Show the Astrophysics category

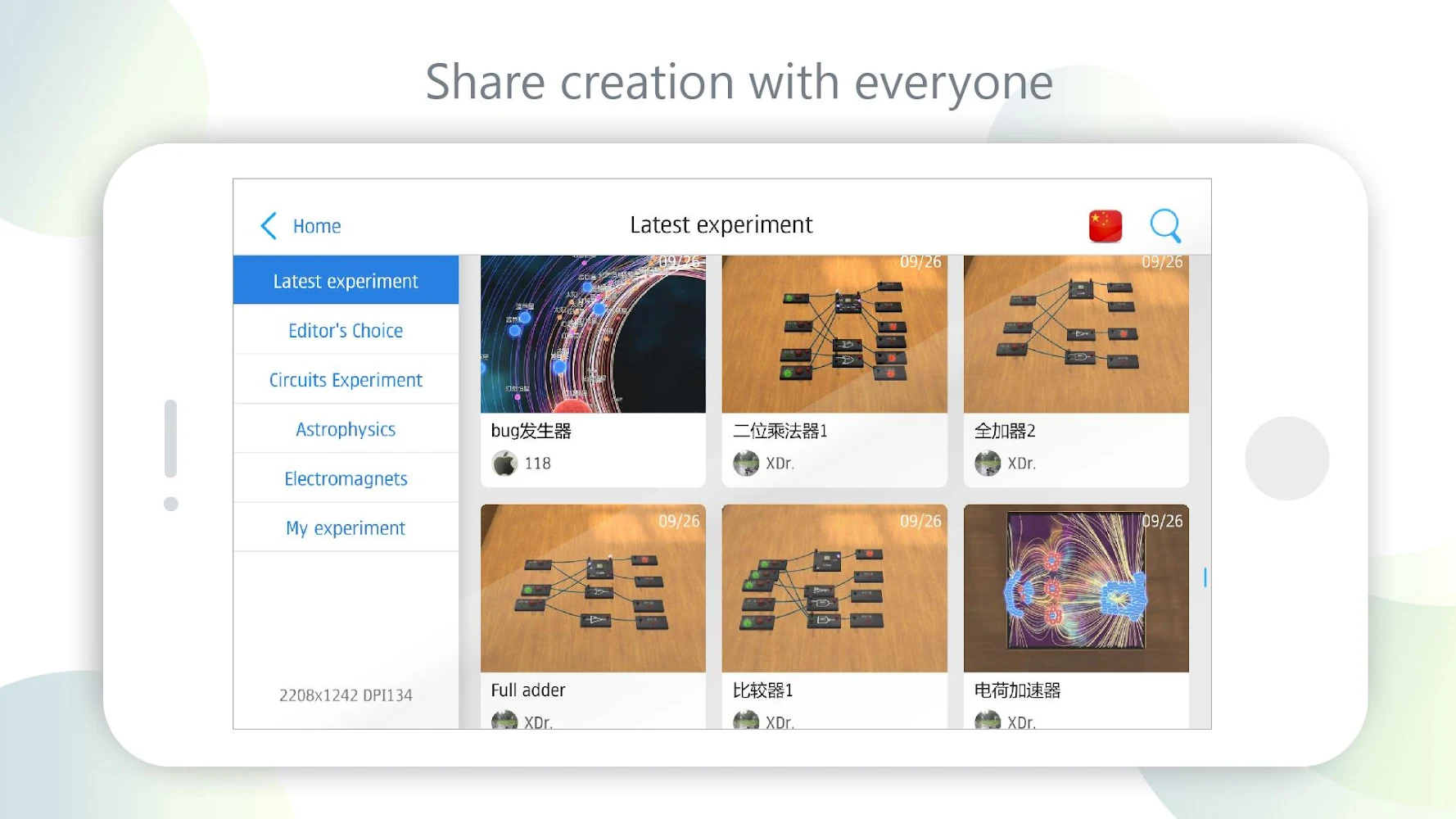[x=346, y=429]
